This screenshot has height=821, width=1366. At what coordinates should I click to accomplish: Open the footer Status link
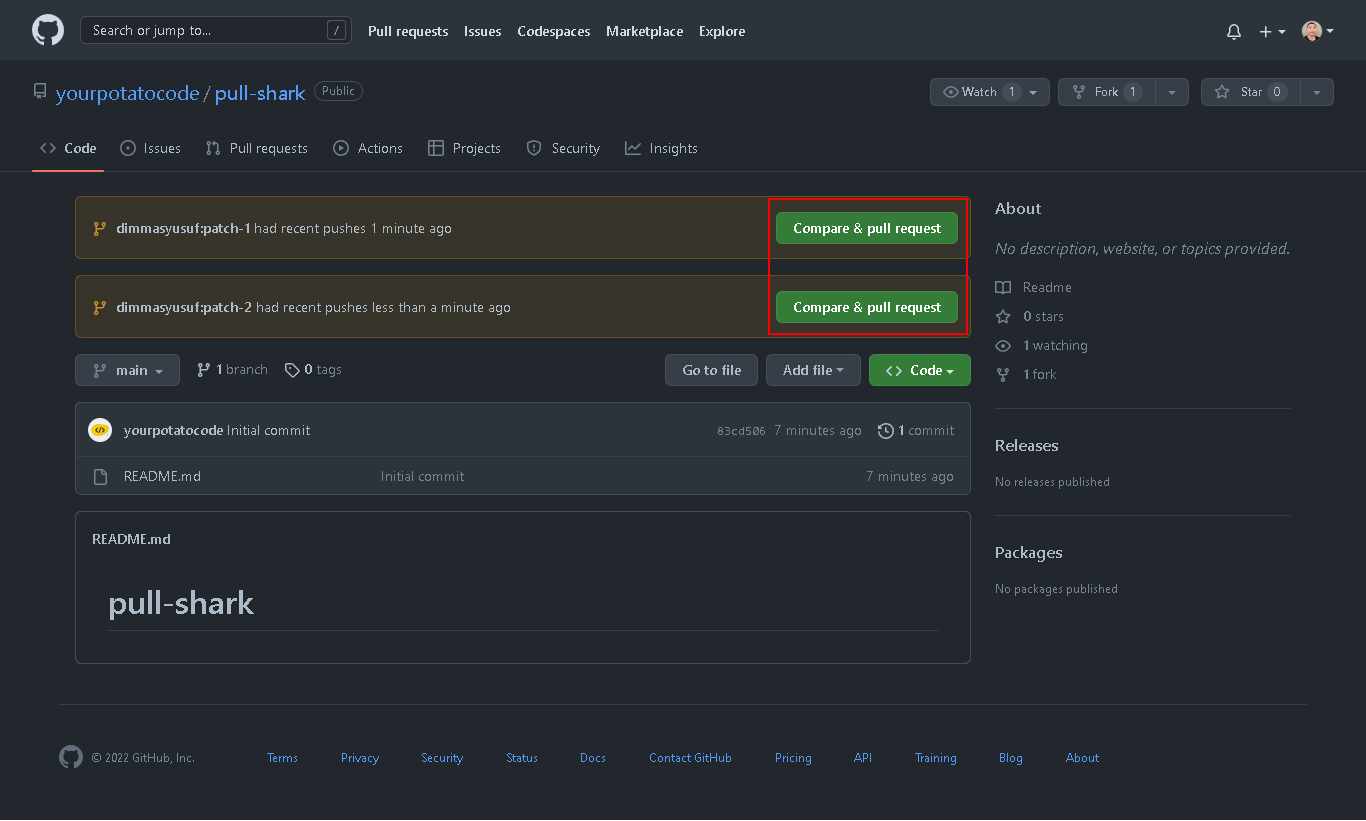pos(522,758)
